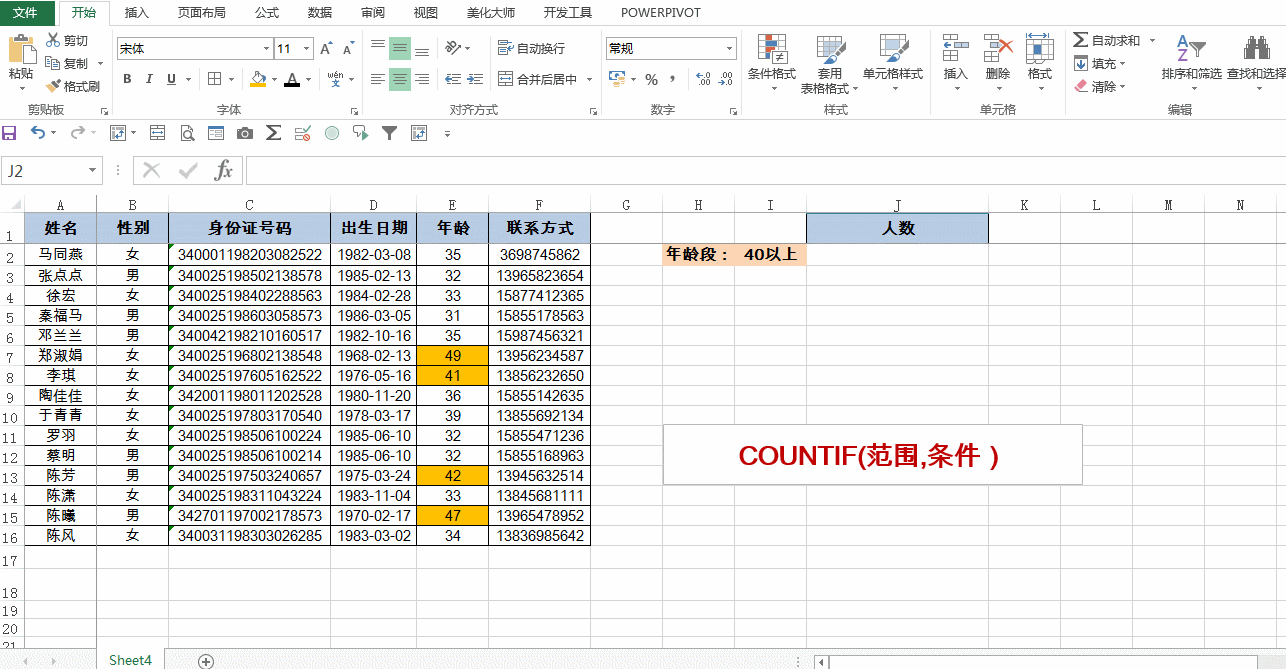This screenshot has width=1286, height=669.
Task: Click the Format as Table (套用表格格式) button
Action: pyautogui.click(x=829, y=63)
